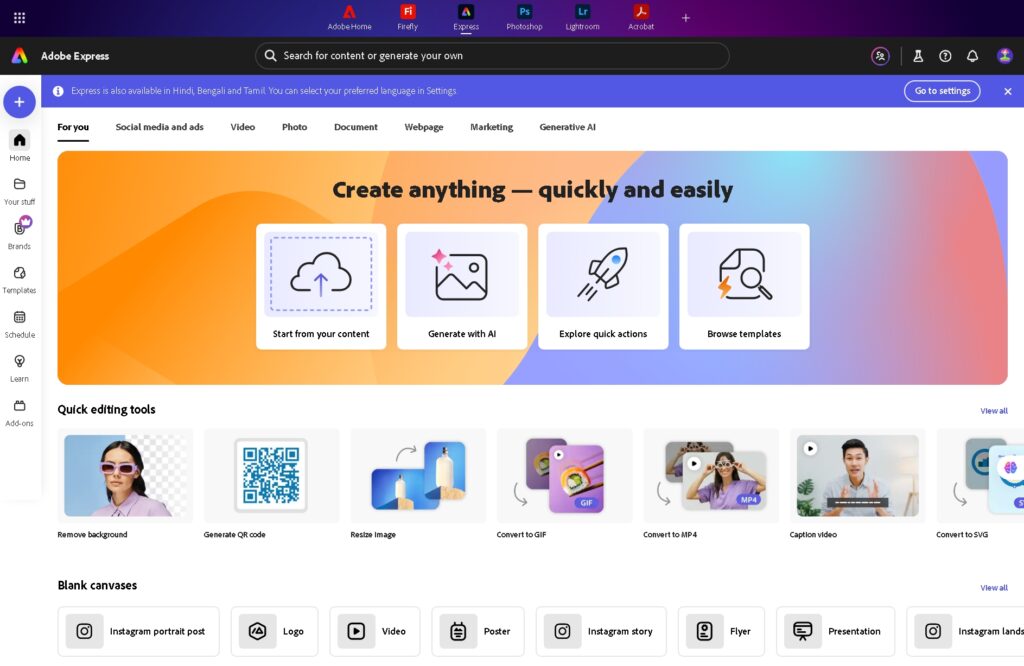Open the help menu

point(944,55)
